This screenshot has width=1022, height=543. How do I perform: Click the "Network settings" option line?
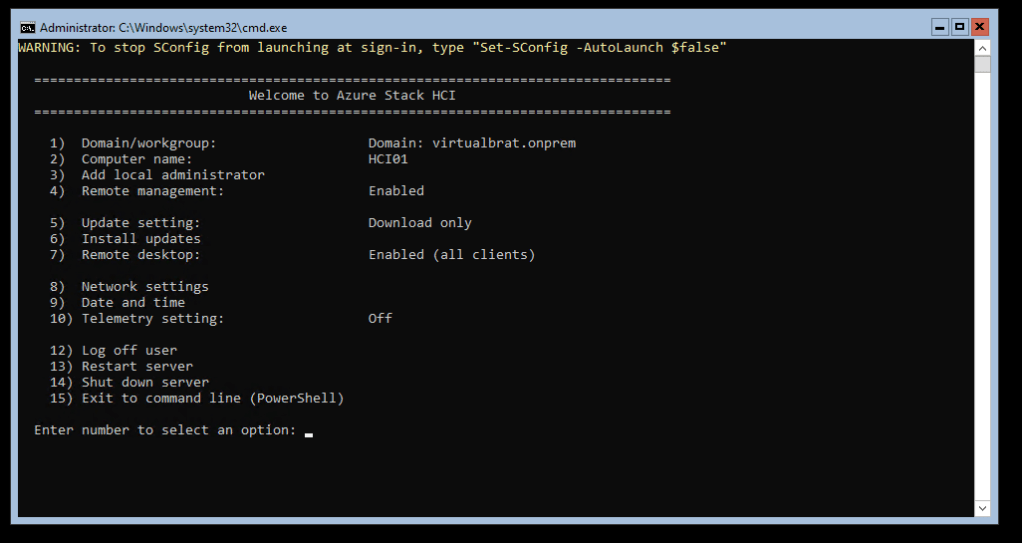pyautogui.click(x=145, y=287)
